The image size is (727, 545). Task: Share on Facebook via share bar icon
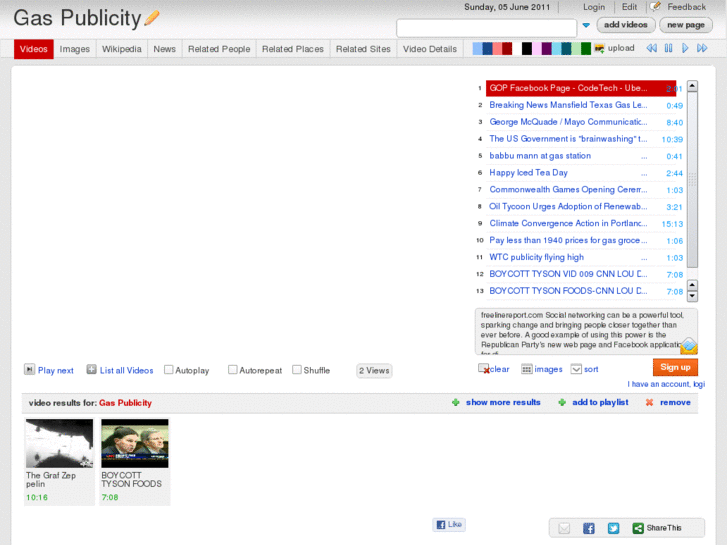tap(589, 528)
